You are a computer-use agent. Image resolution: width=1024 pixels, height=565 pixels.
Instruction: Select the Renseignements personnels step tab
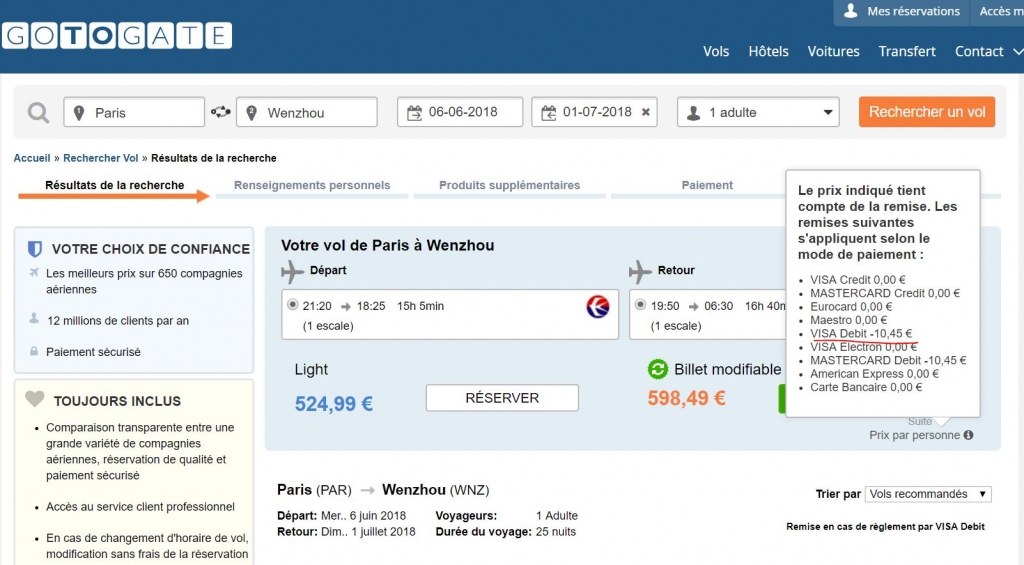tap(312, 186)
